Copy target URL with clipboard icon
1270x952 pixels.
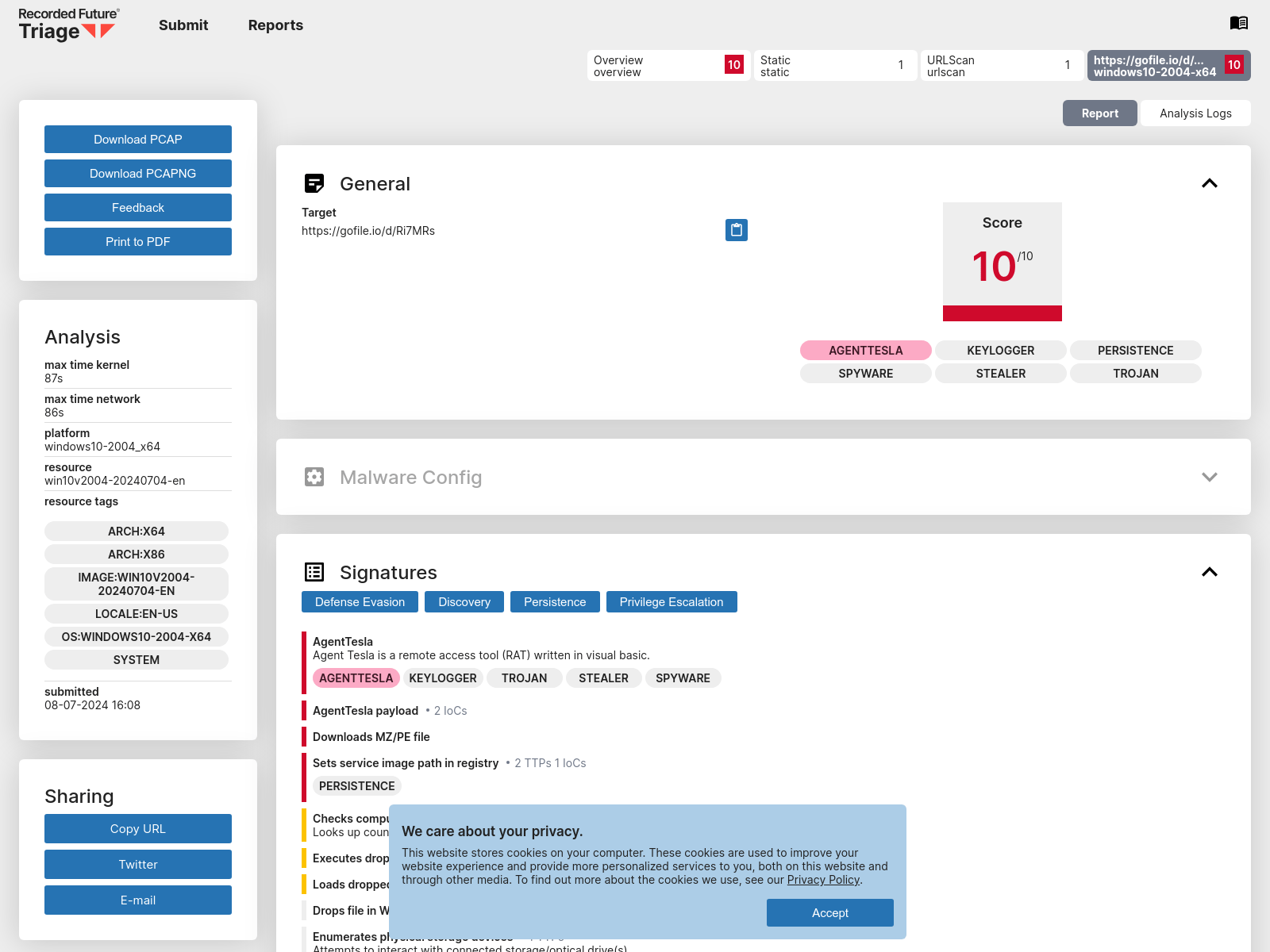coord(737,230)
